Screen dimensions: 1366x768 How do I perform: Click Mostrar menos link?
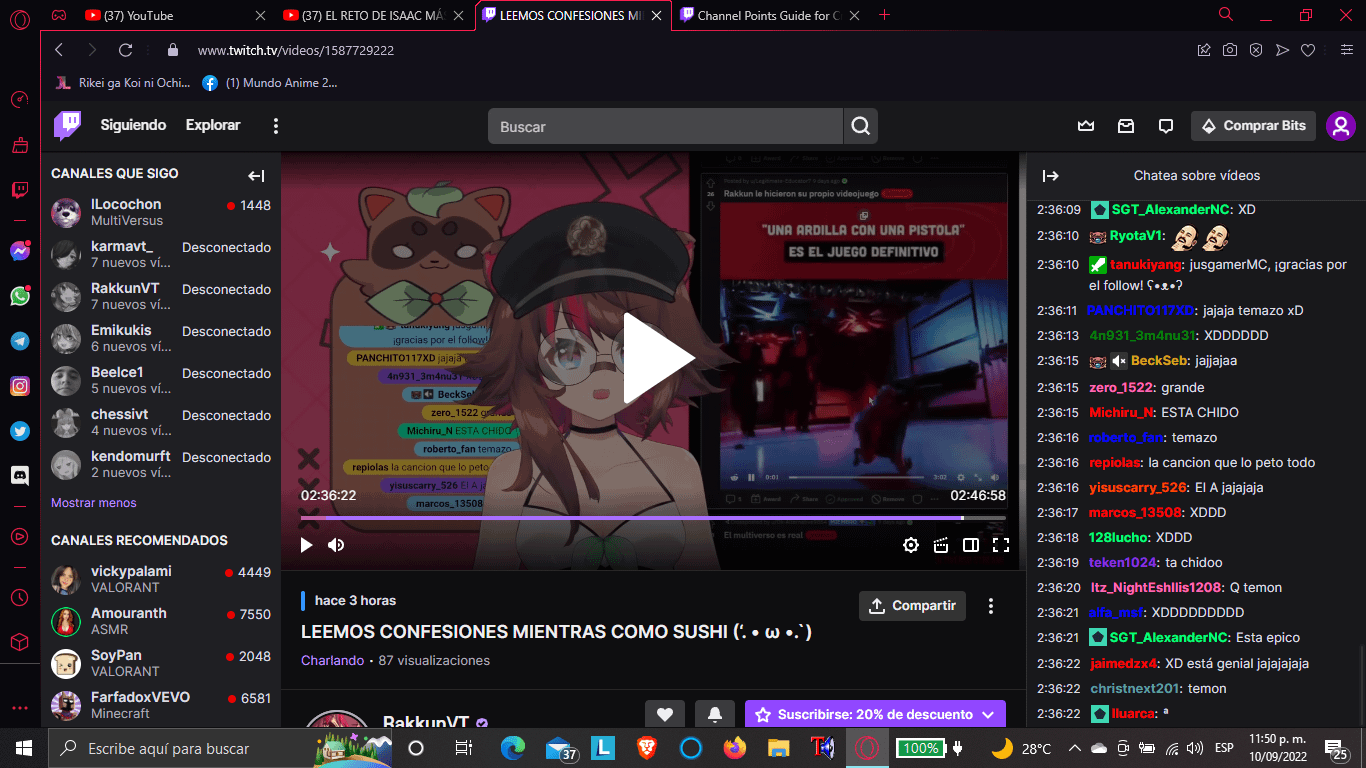(94, 503)
